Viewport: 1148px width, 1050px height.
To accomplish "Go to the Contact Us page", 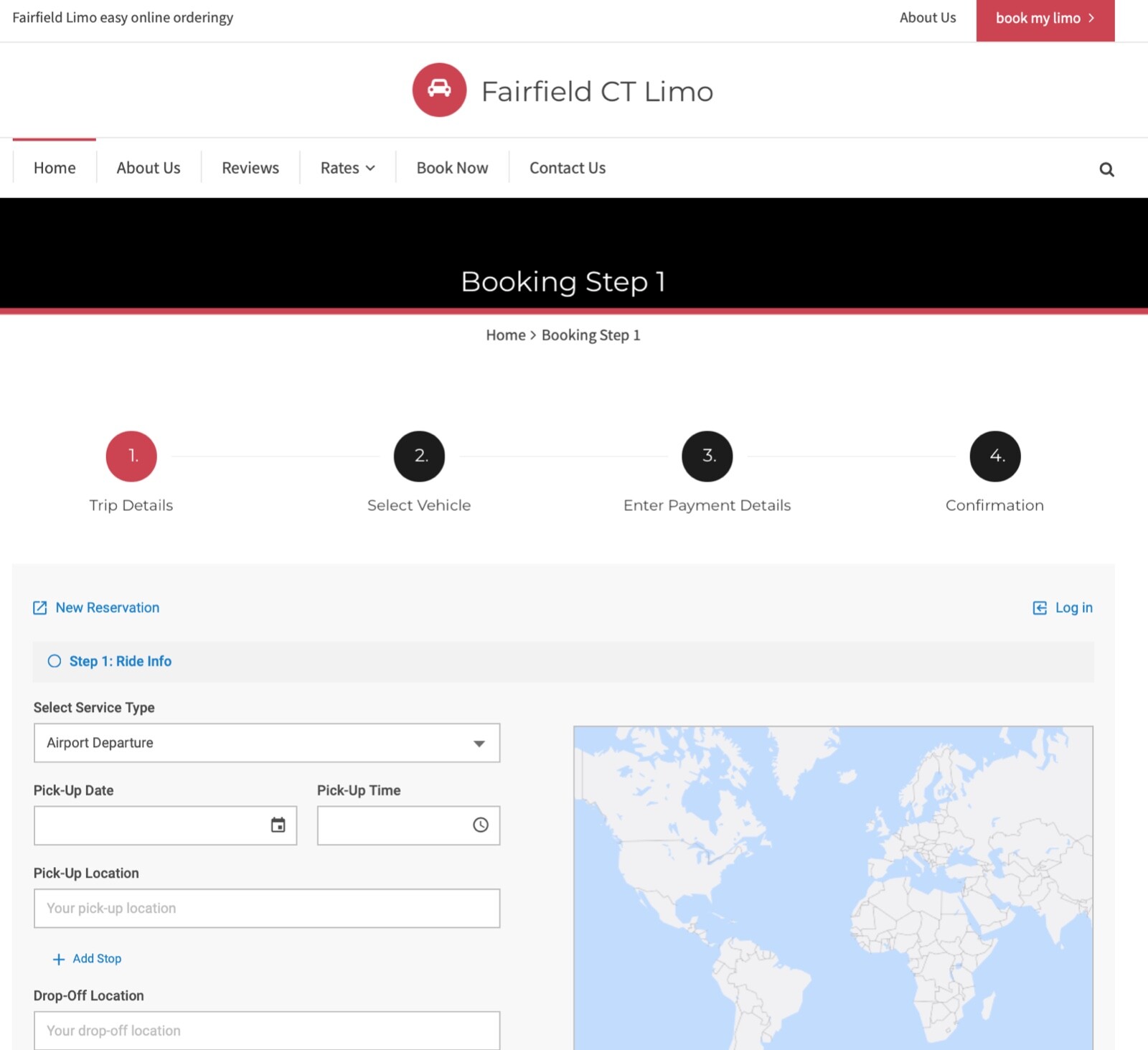I will click(x=568, y=168).
